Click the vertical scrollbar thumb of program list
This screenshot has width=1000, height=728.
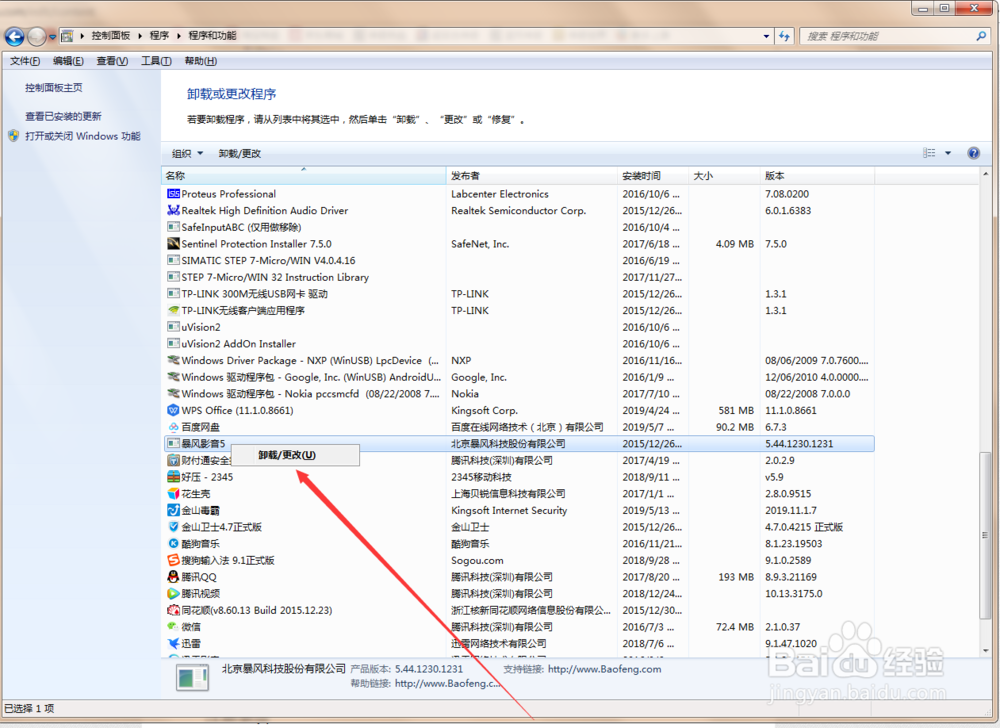(x=985, y=535)
